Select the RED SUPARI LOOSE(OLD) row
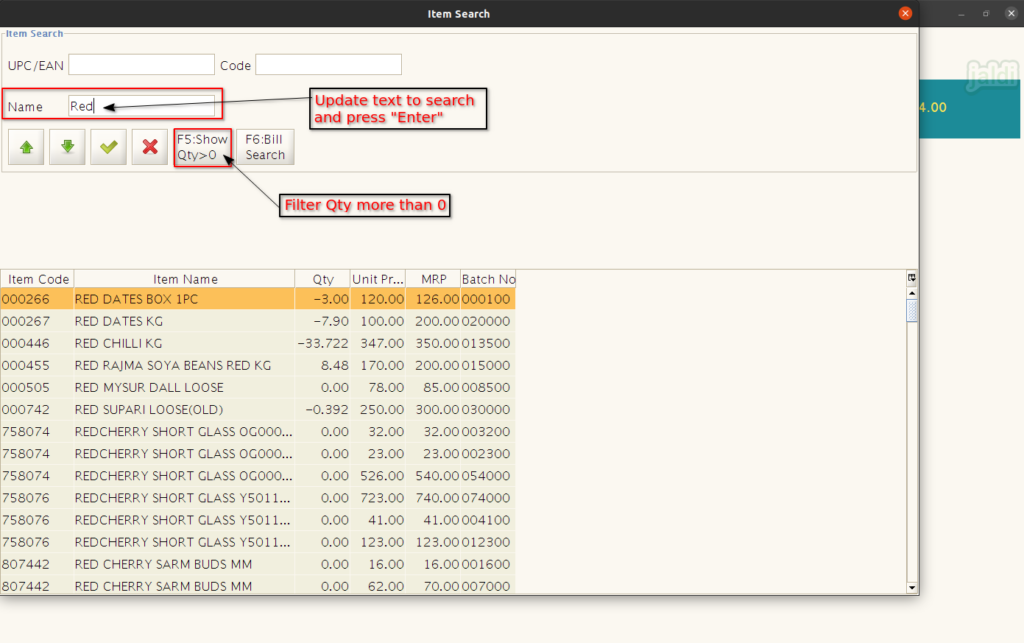This screenshot has width=1024, height=643. pyautogui.click(x=258, y=410)
